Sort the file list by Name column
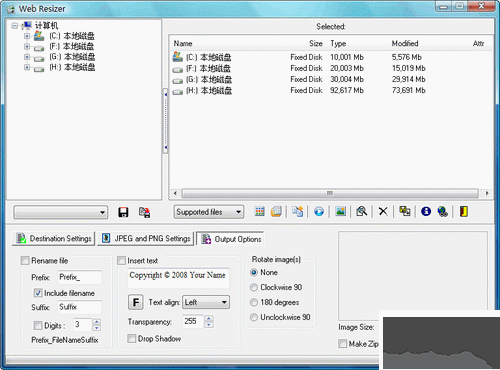The image size is (500, 370). pos(183,43)
